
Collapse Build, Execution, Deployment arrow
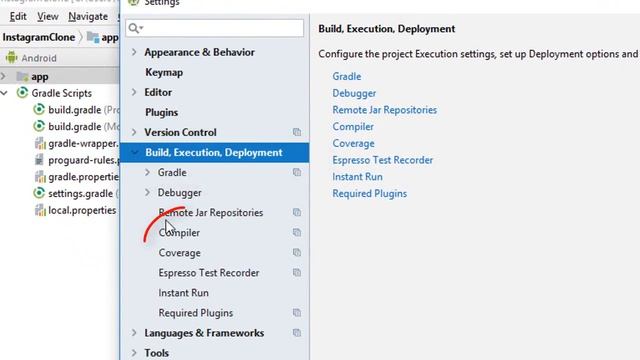pyautogui.click(x=134, y=152)
